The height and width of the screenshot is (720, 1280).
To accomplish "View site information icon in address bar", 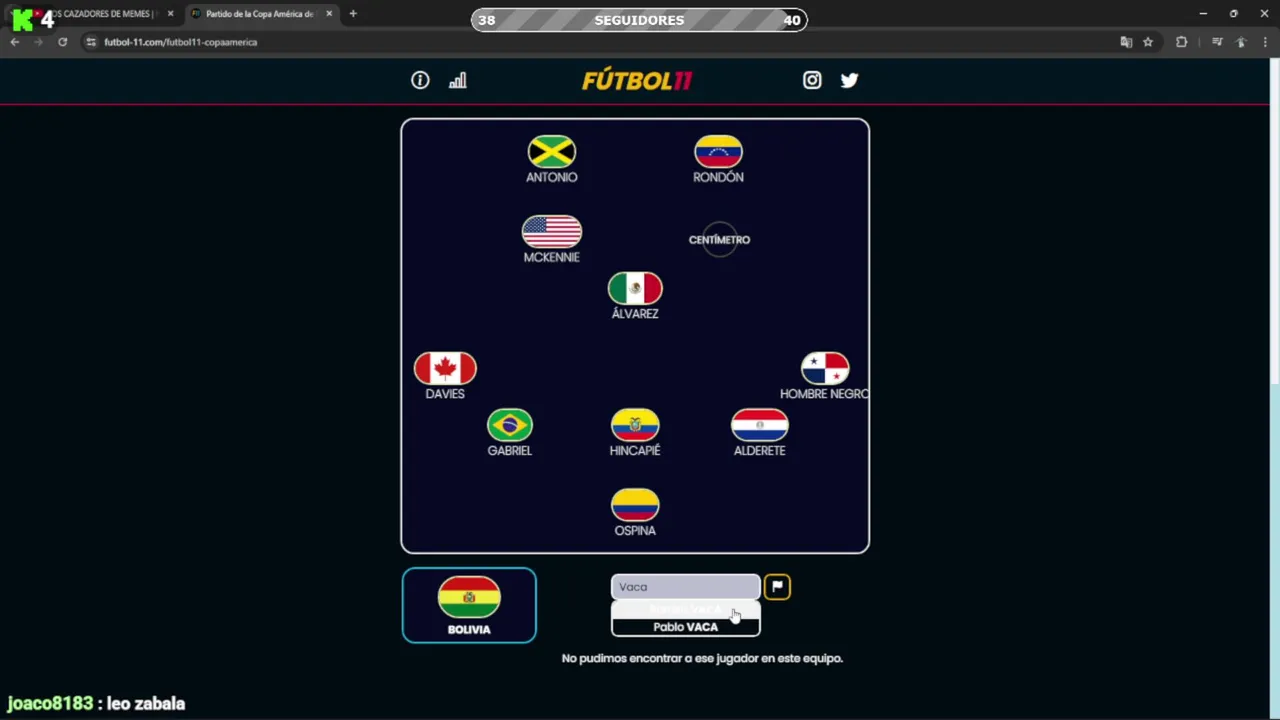I will tap(91, 42).
